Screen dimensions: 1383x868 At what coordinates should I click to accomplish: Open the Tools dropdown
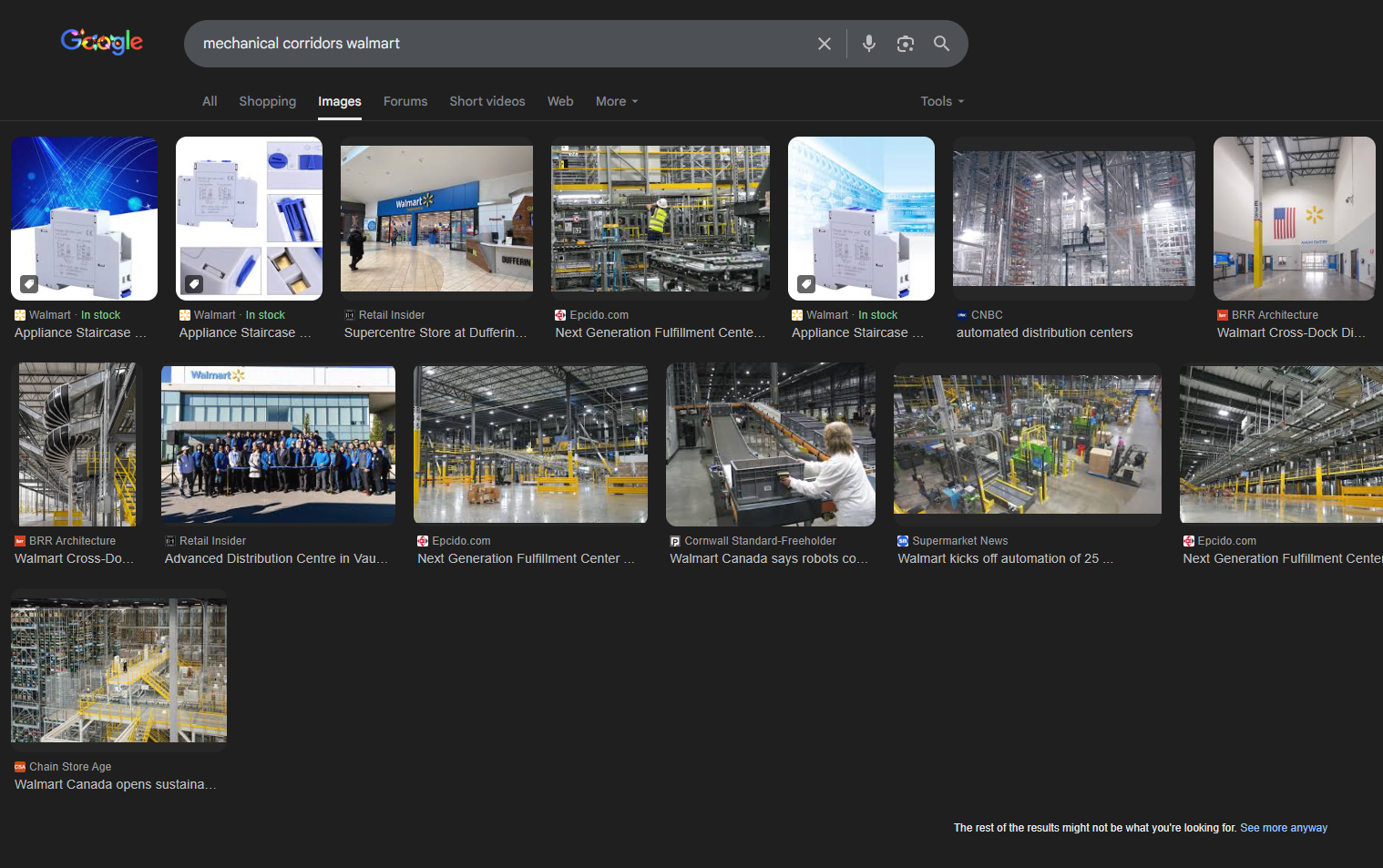942,101
